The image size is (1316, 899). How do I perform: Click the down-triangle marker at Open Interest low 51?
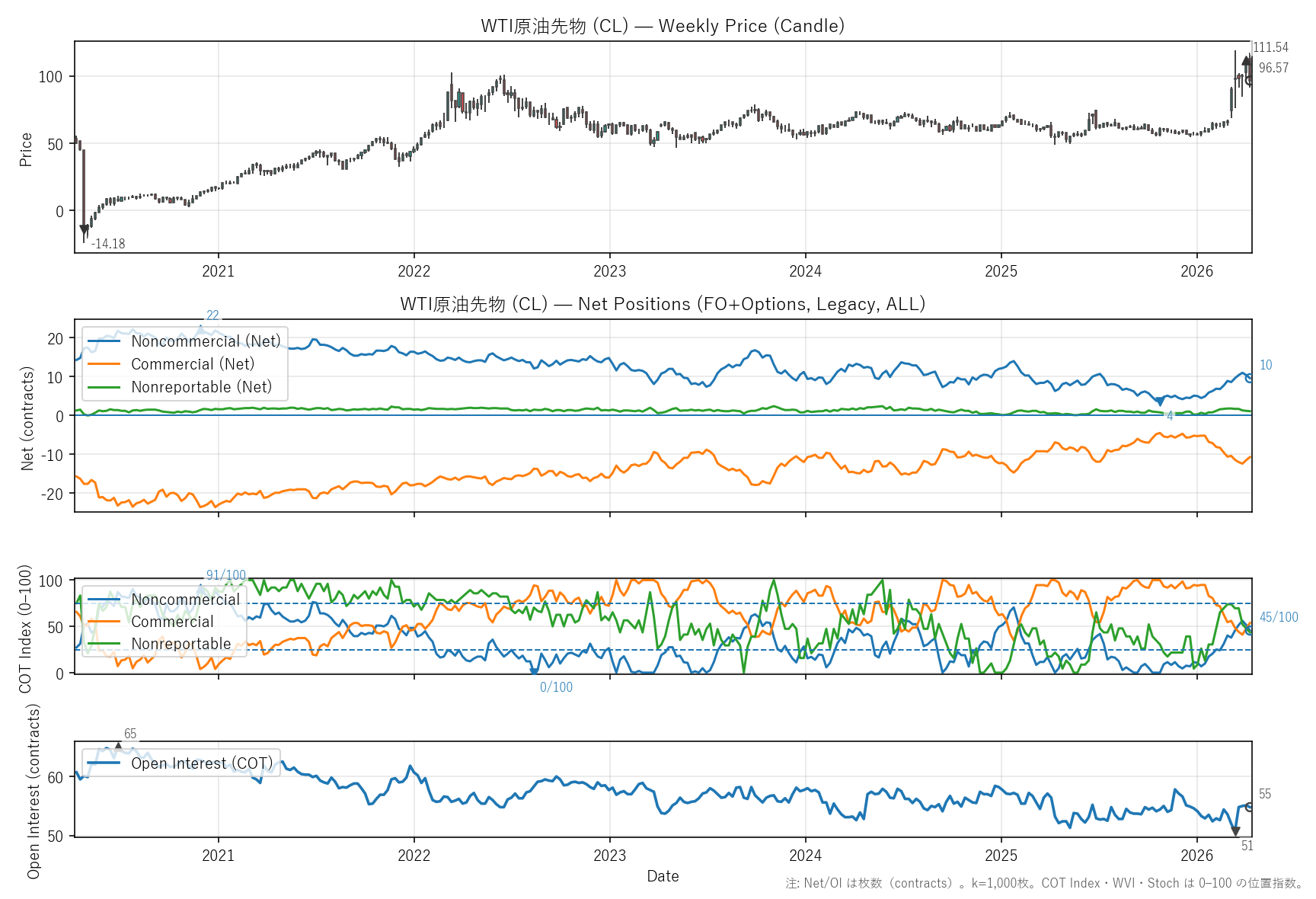tap(1235, 832)
